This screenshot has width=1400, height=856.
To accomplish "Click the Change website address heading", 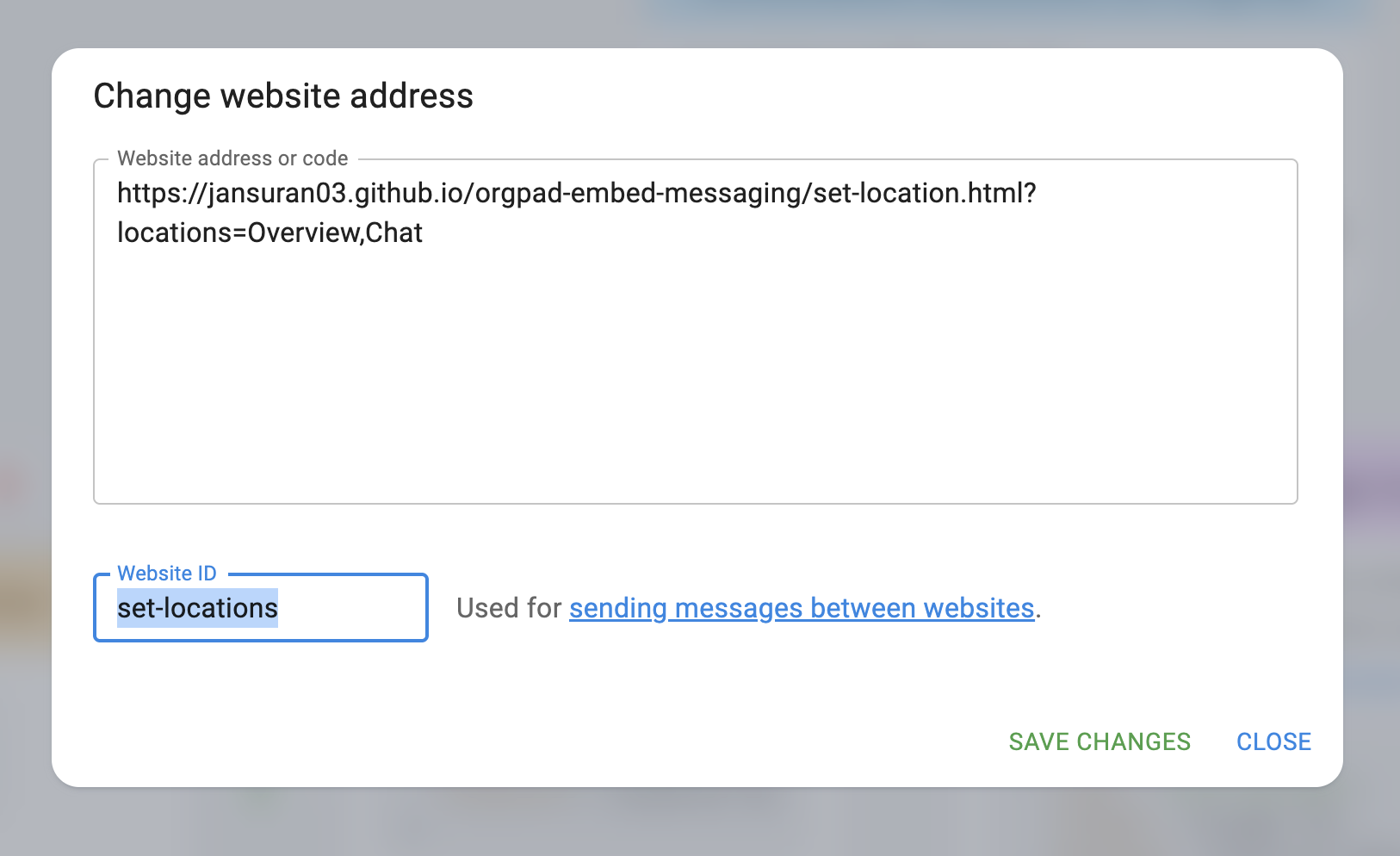I will 283,96.
